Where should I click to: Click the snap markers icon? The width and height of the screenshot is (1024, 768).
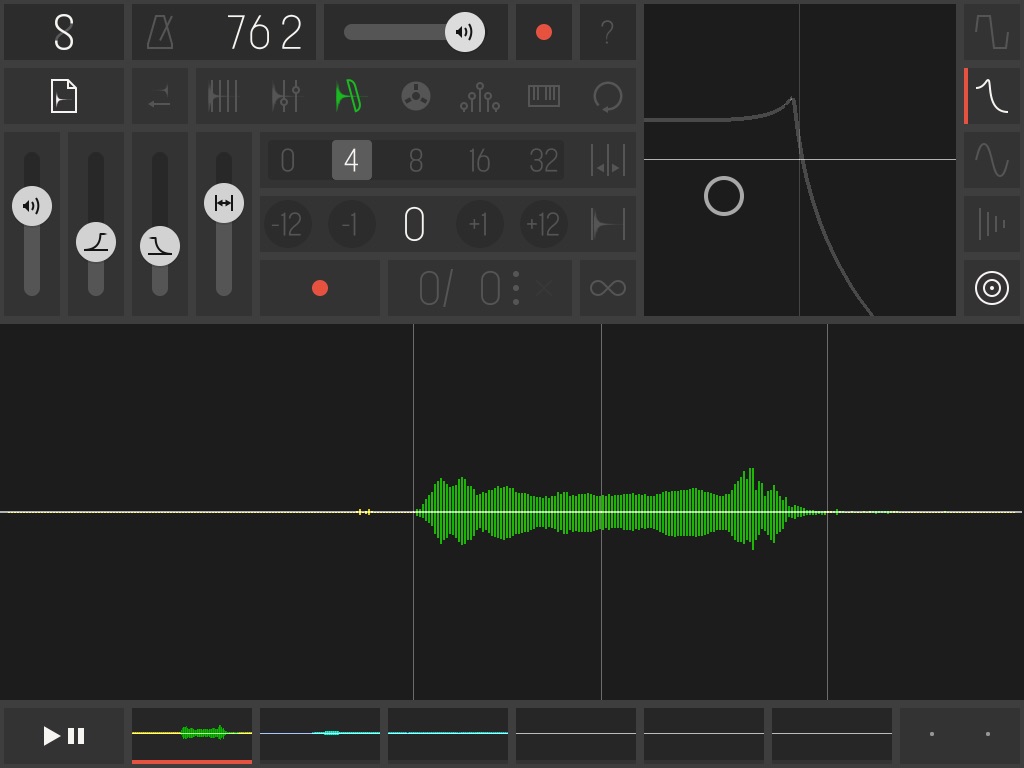pyautogui.click(x=608, y=160)
